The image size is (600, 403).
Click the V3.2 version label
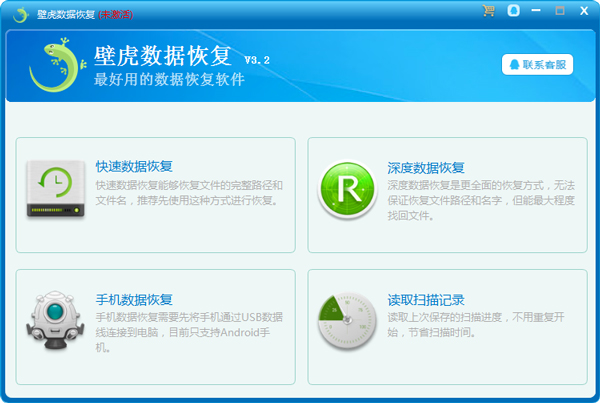click(257, 60)
